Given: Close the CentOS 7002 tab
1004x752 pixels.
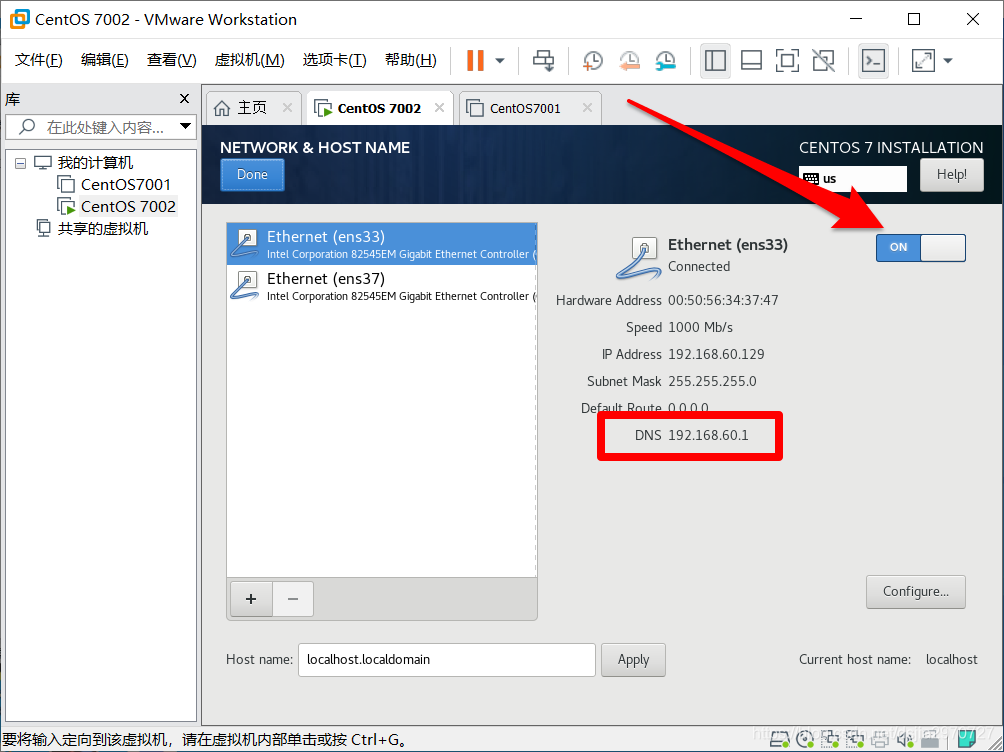Looking at the screenshot, I should (x=439, y=108).
